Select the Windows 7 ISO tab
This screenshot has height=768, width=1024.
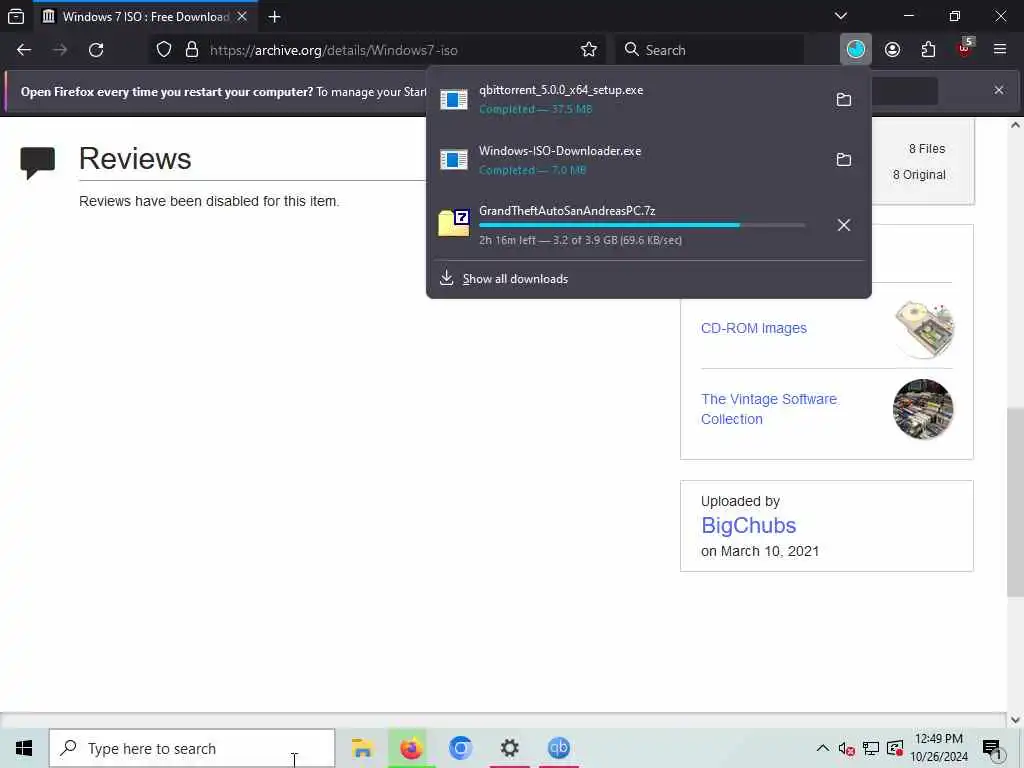point(145,17)
